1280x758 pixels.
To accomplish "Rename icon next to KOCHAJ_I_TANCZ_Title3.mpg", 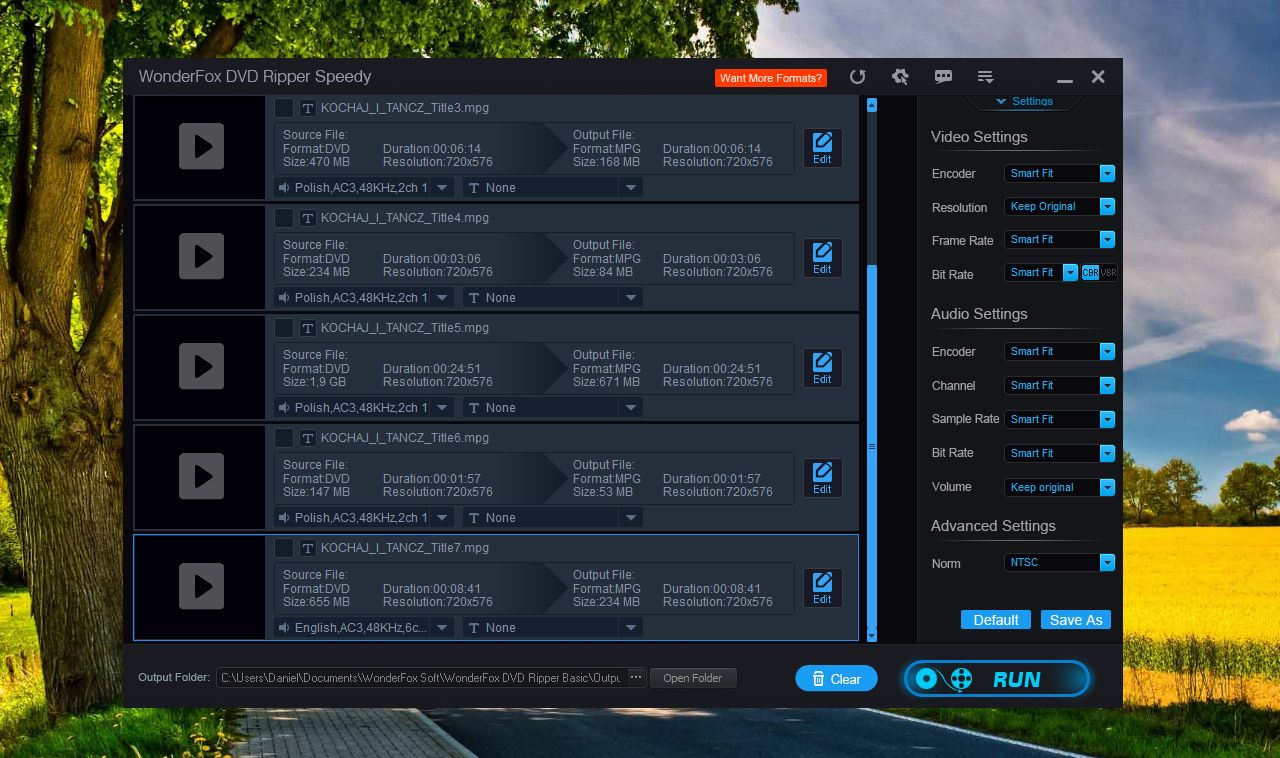I will click(x=308, y=108).
